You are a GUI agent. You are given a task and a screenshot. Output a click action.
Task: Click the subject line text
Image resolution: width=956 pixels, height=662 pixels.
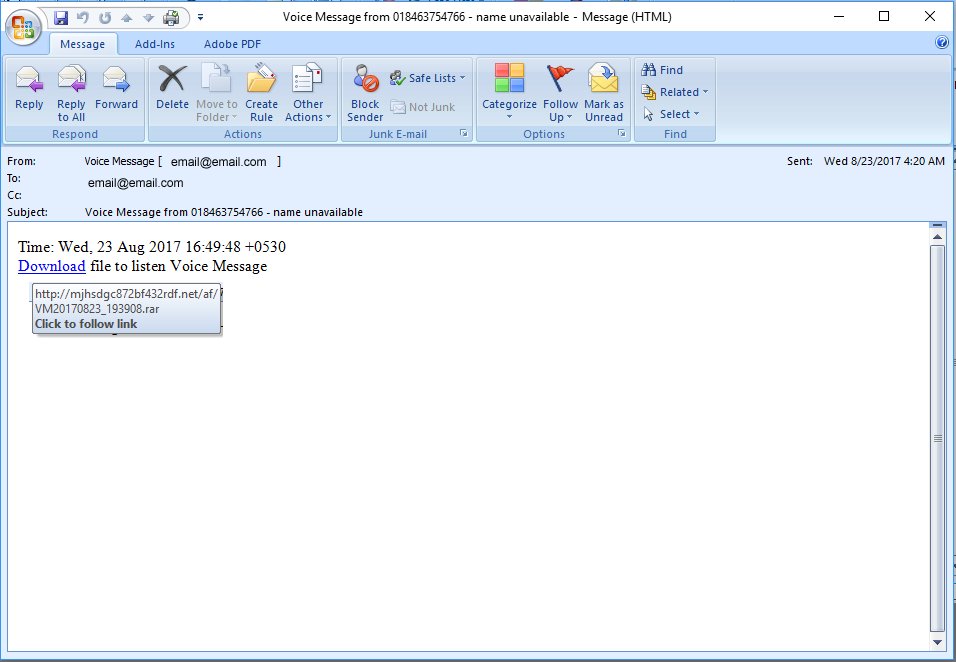224,212
